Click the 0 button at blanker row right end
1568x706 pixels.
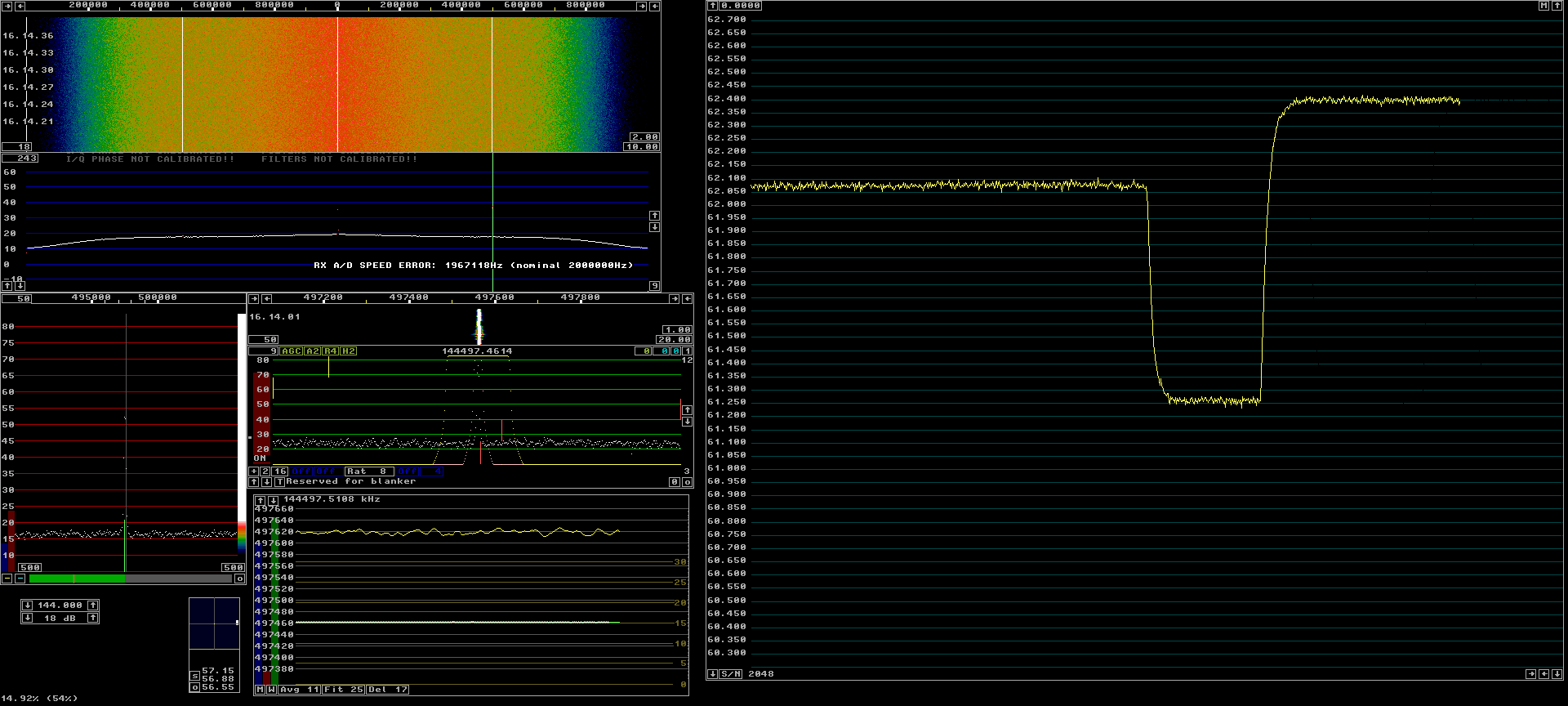coord(675,482)
